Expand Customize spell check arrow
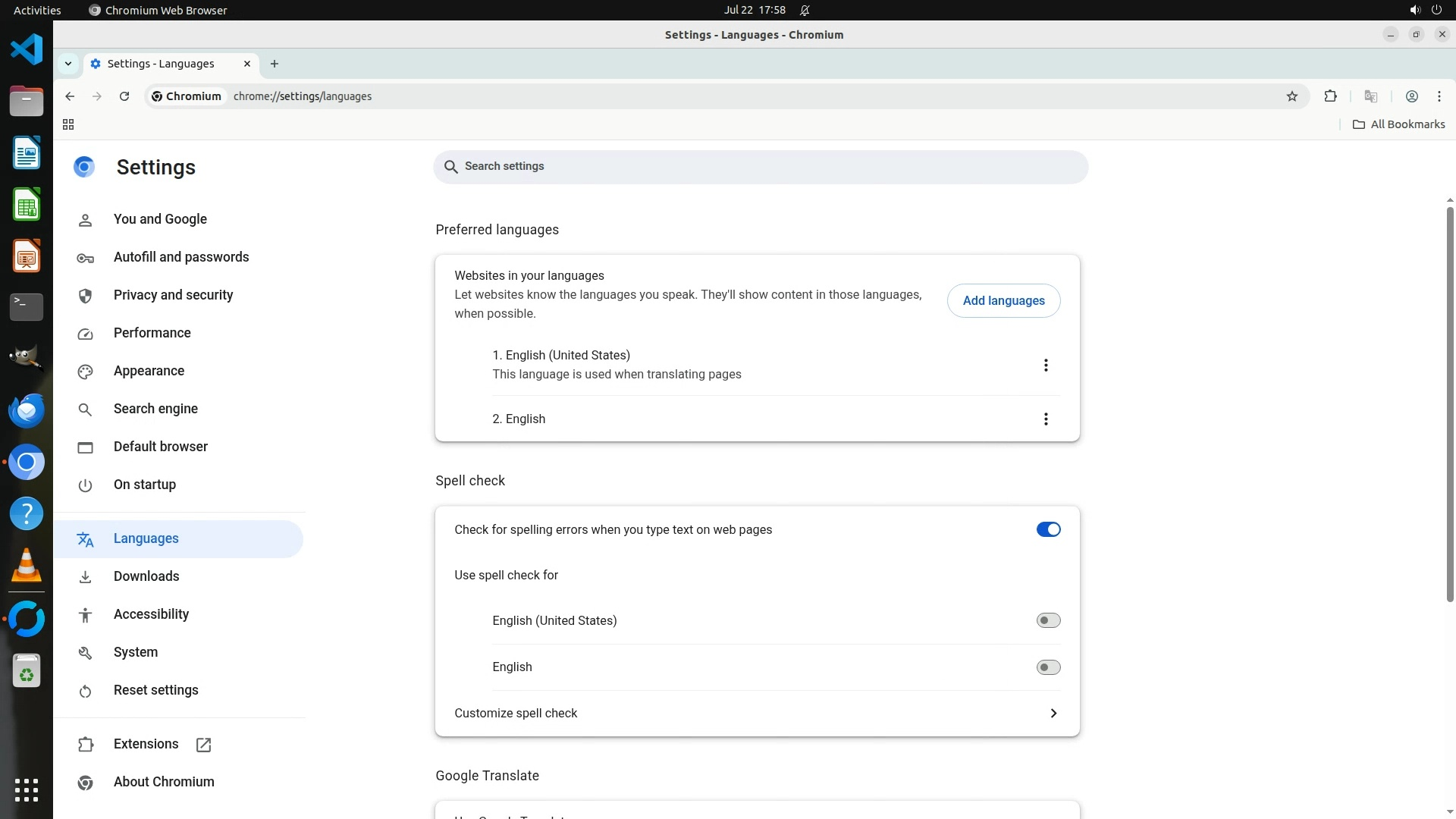The height and width of the screenshot is (819, 1456). (1053, 713)
